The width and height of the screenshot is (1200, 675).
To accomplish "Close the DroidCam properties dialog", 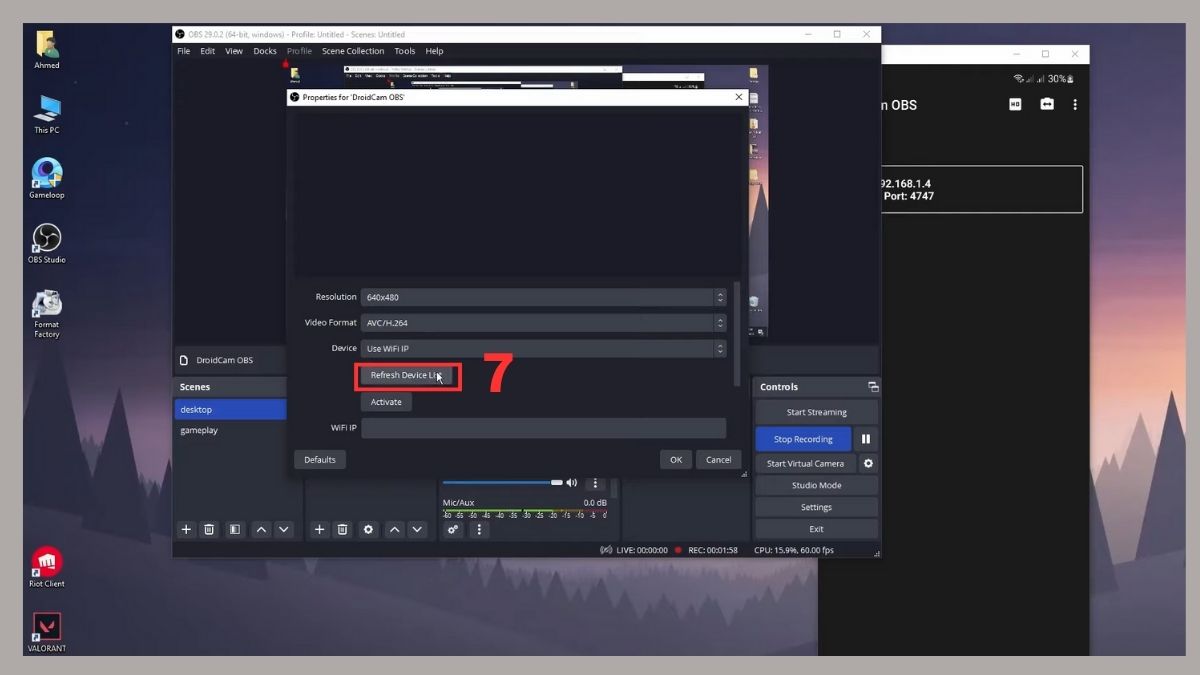I will pos(739,97).
